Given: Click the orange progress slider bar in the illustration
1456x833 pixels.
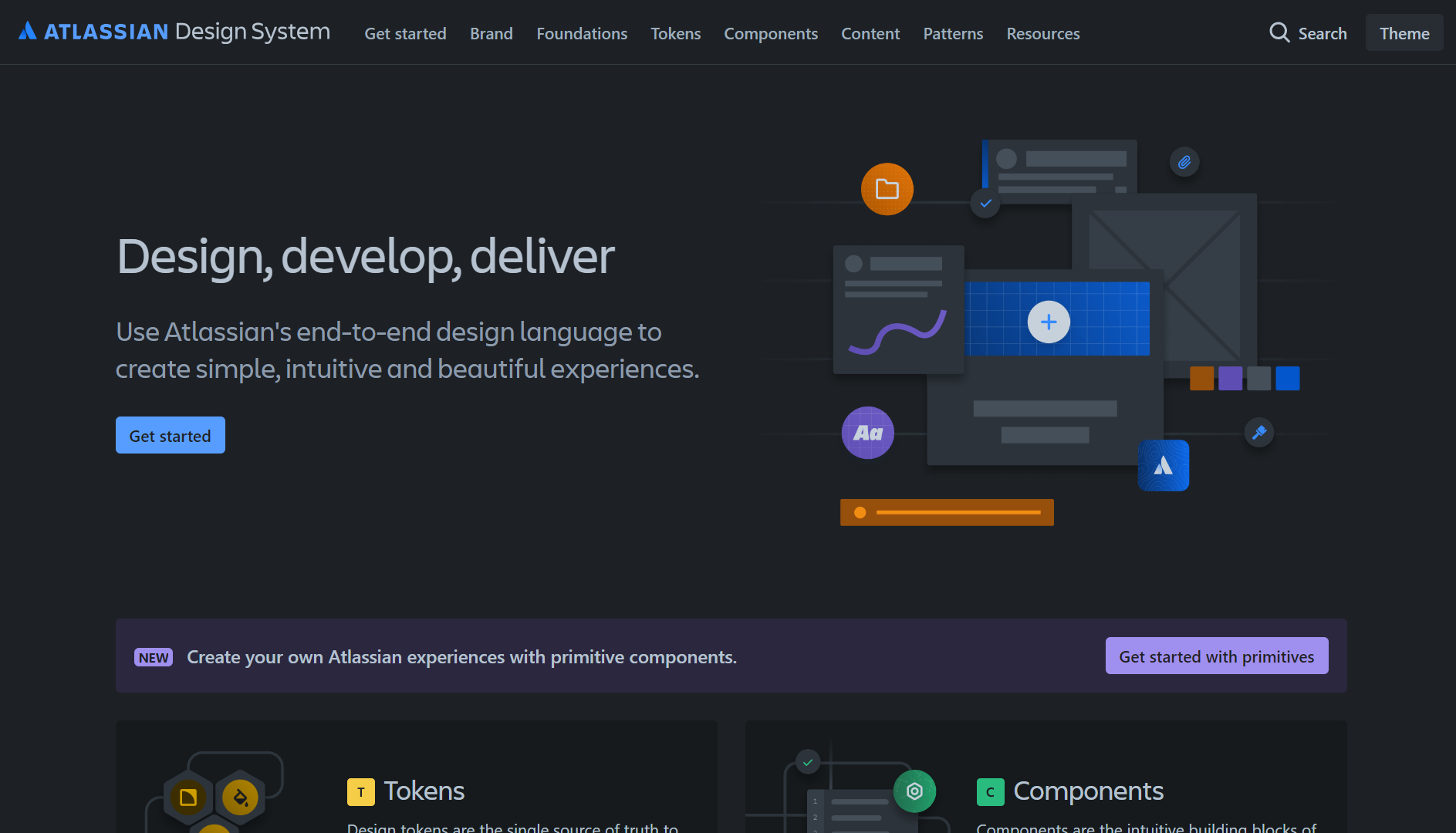Looking at the screenshot, I should click(x=947, y=512).
